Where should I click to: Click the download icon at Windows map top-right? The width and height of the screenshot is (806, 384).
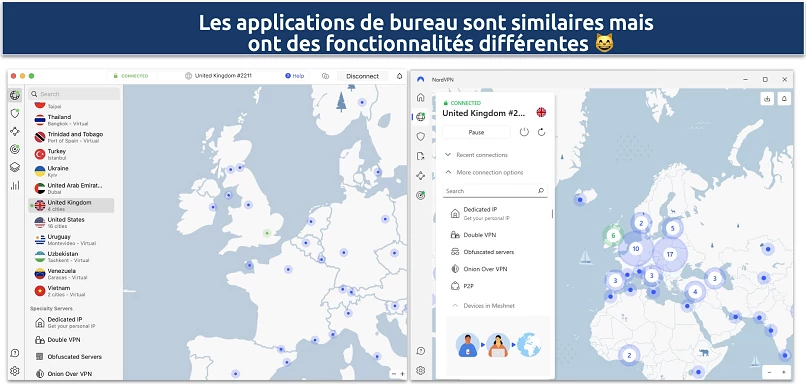click(767, 99)
